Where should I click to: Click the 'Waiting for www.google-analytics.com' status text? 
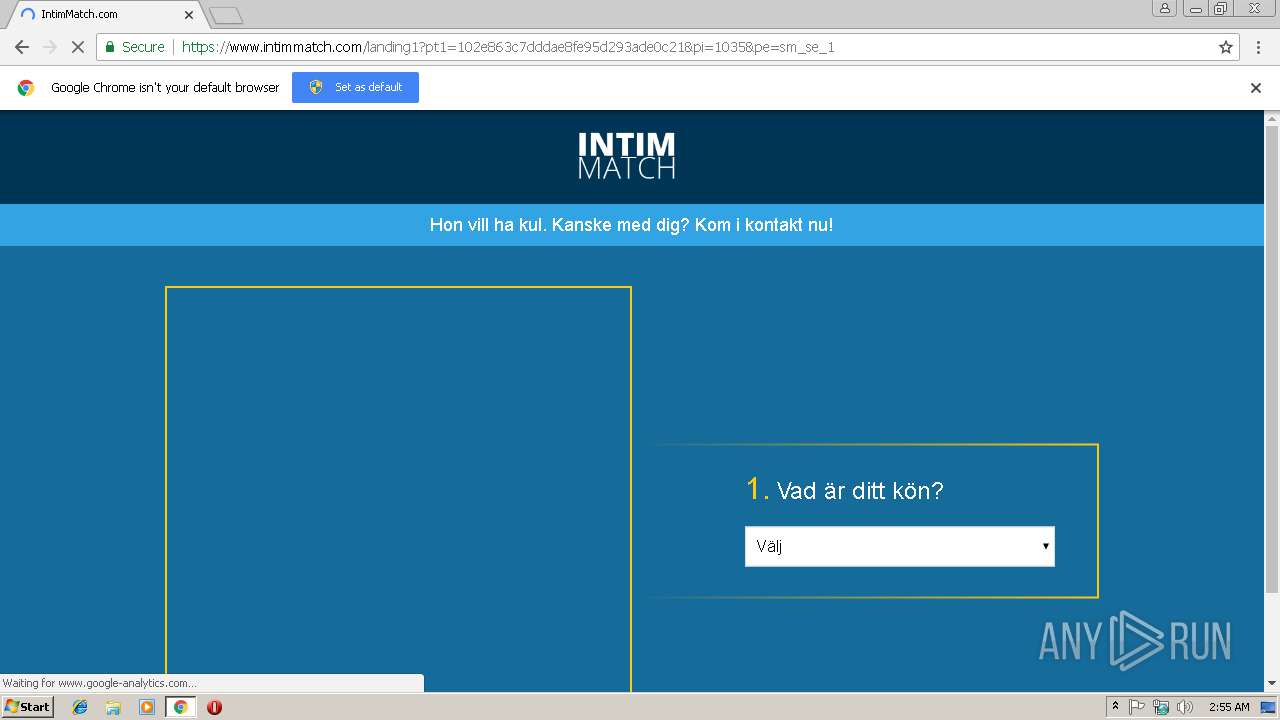click(99, 683)
